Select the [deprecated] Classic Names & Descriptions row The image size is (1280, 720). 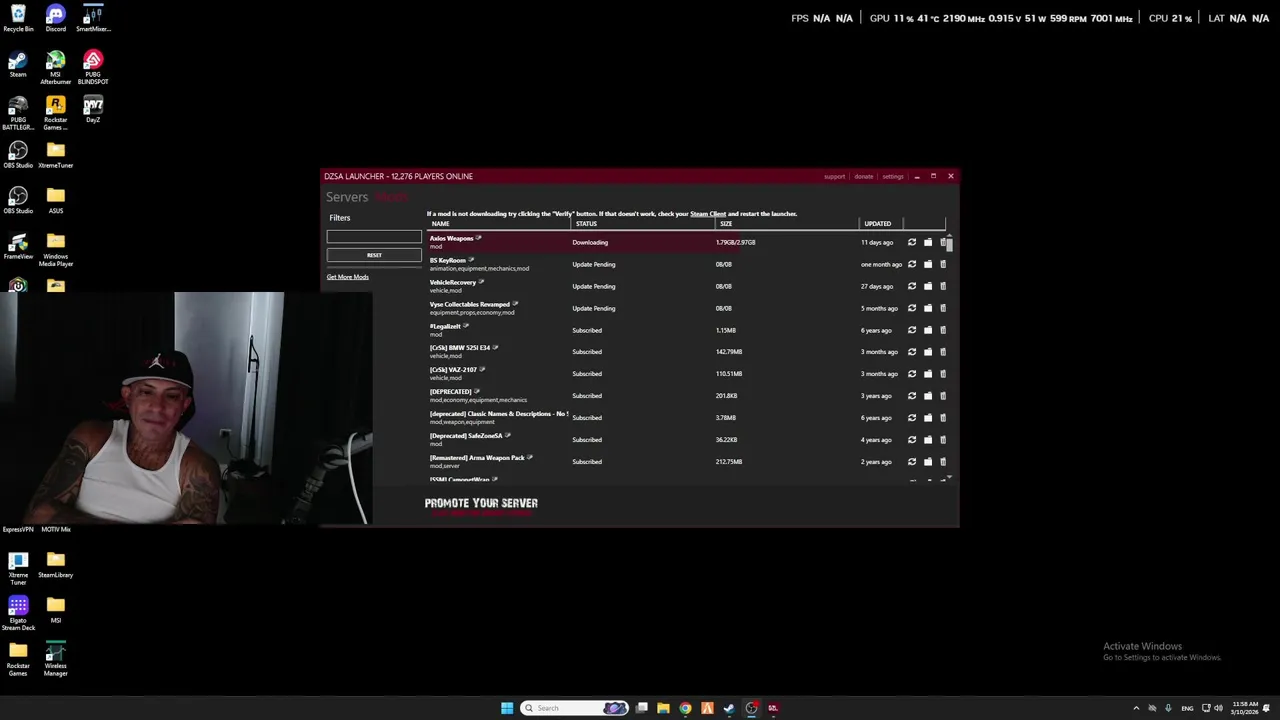coord(688,418)
